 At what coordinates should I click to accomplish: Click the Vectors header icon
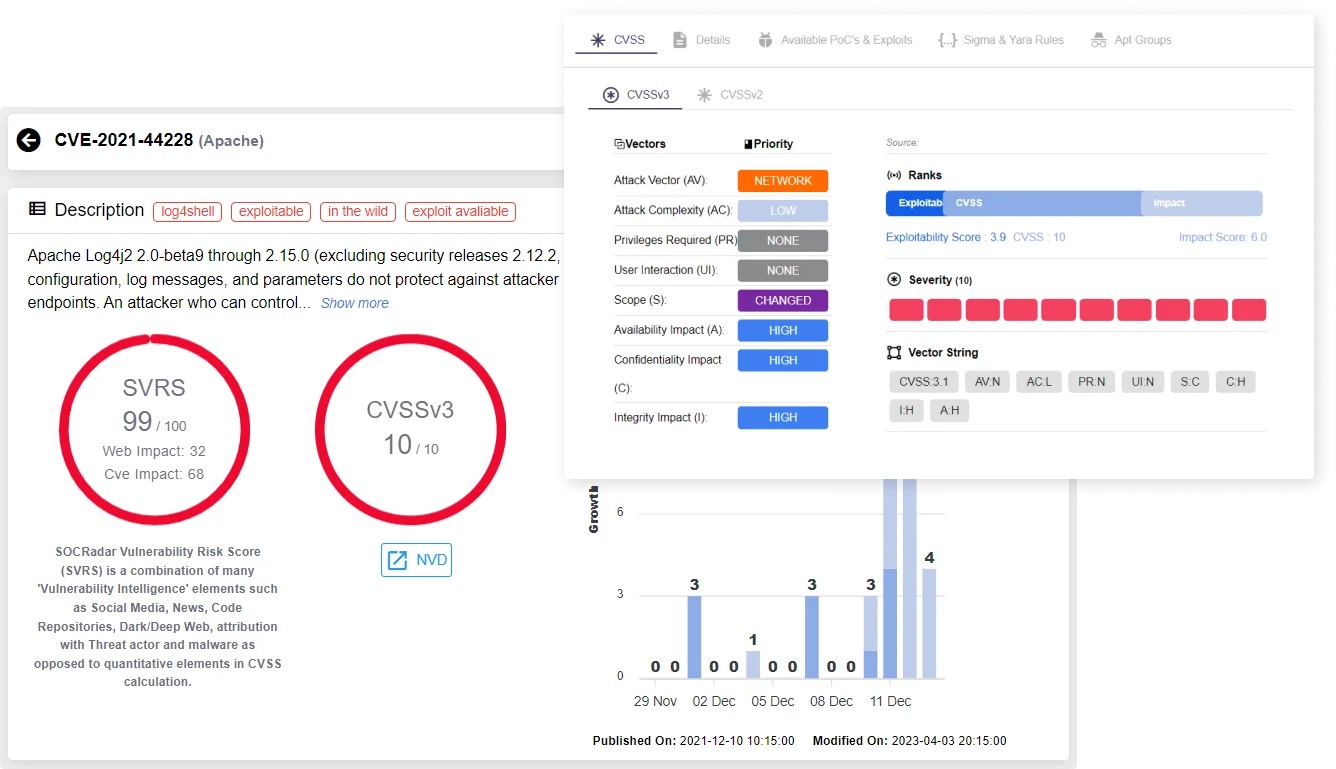(x=619, y=144)
